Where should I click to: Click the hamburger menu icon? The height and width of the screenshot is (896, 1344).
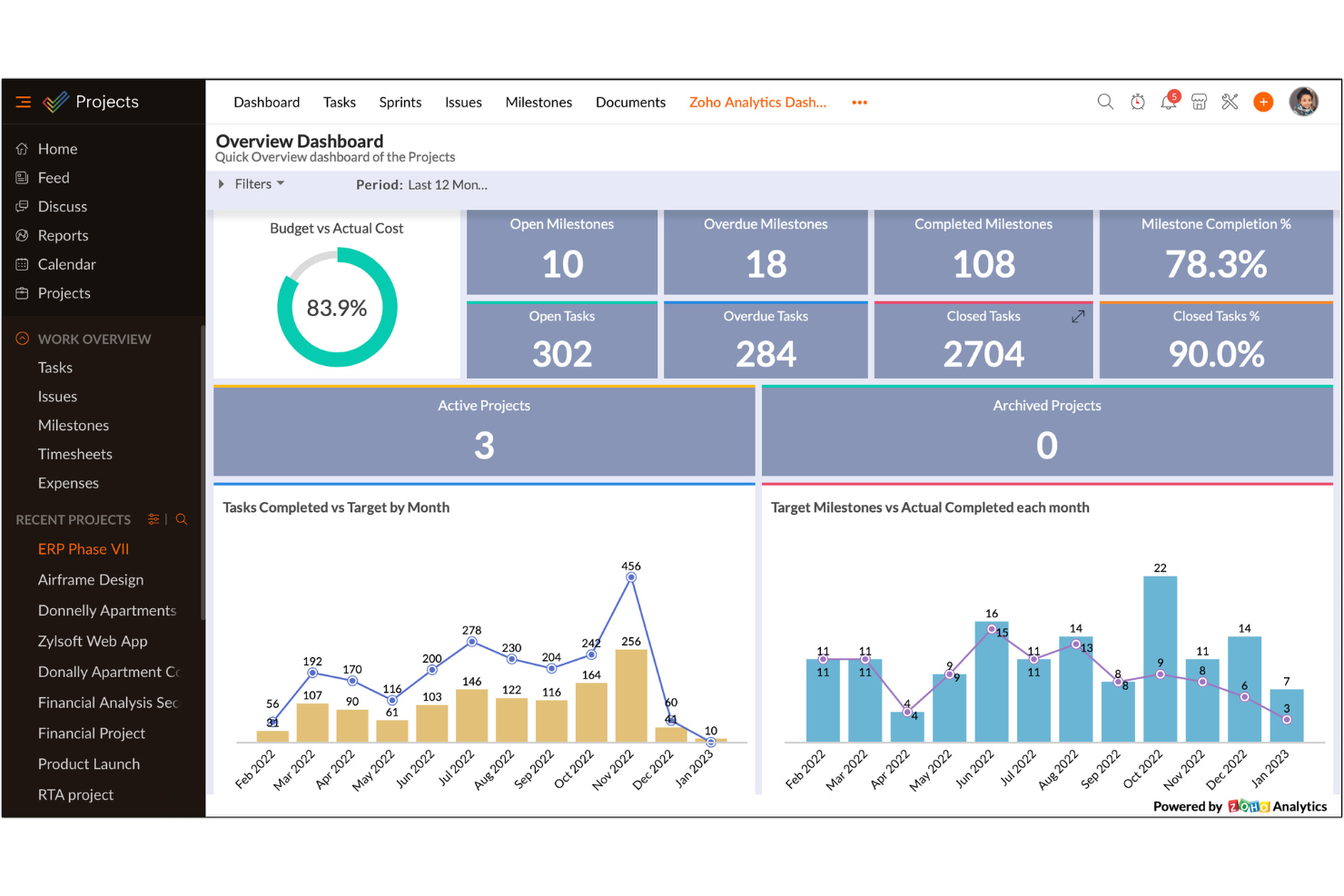click(x=24, y=103)
